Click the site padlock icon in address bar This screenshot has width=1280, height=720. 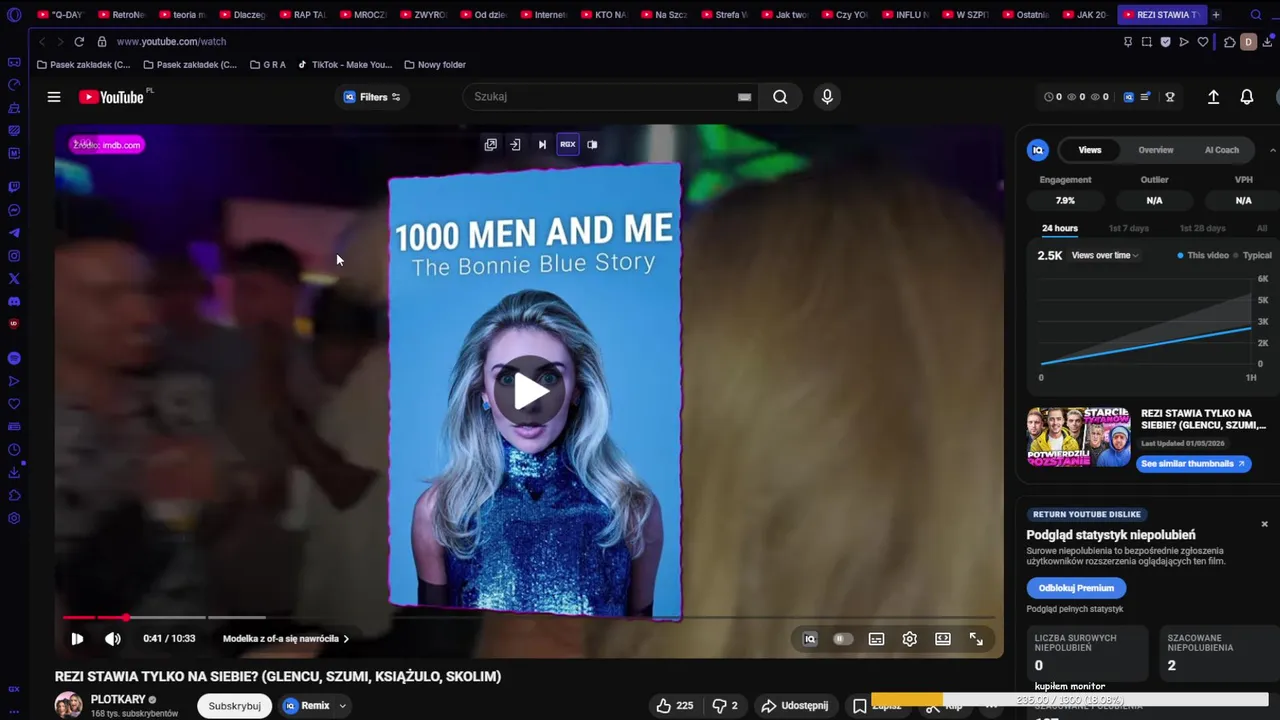[x=102, y=42]
